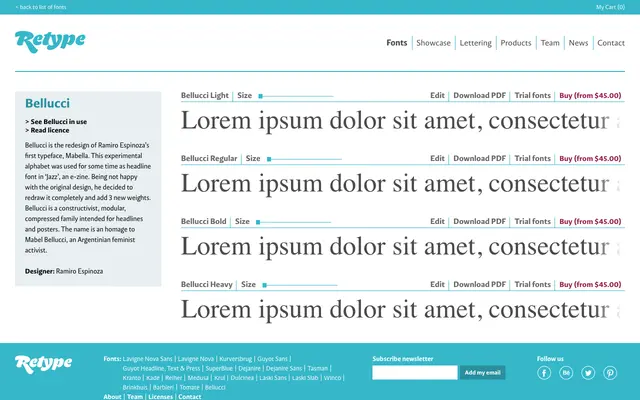Viewport: 640px width, 400px height.
Task: Download PDF for Bellucci Heavy
Action: tap(480, 284)
